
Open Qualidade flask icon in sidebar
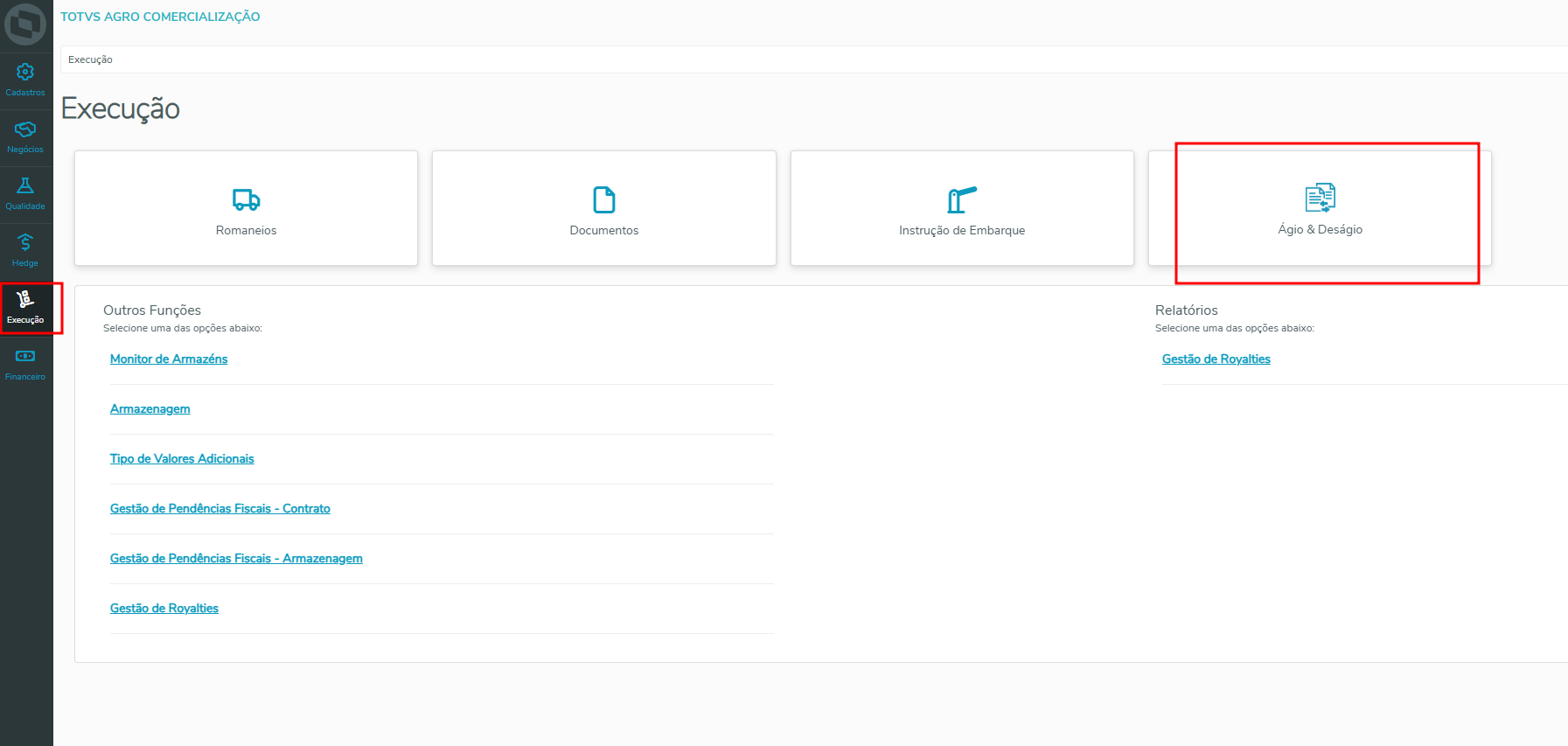coord(25,185)
